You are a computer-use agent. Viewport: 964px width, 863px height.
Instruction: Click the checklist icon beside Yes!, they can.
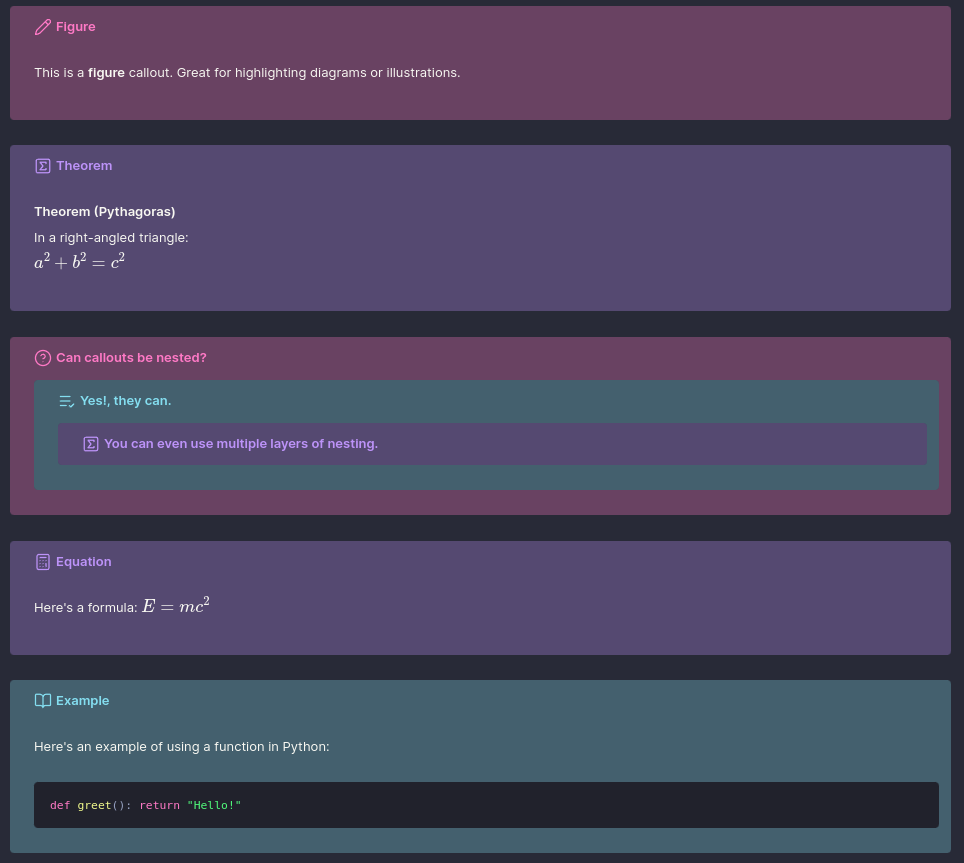tap(66, 401)
